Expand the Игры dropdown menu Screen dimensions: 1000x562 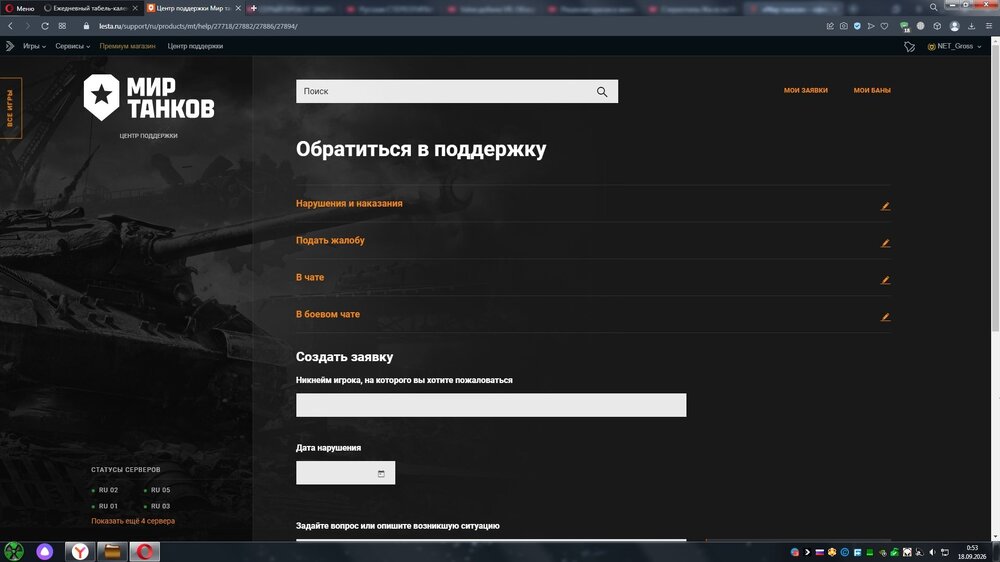tap(34, 46)
